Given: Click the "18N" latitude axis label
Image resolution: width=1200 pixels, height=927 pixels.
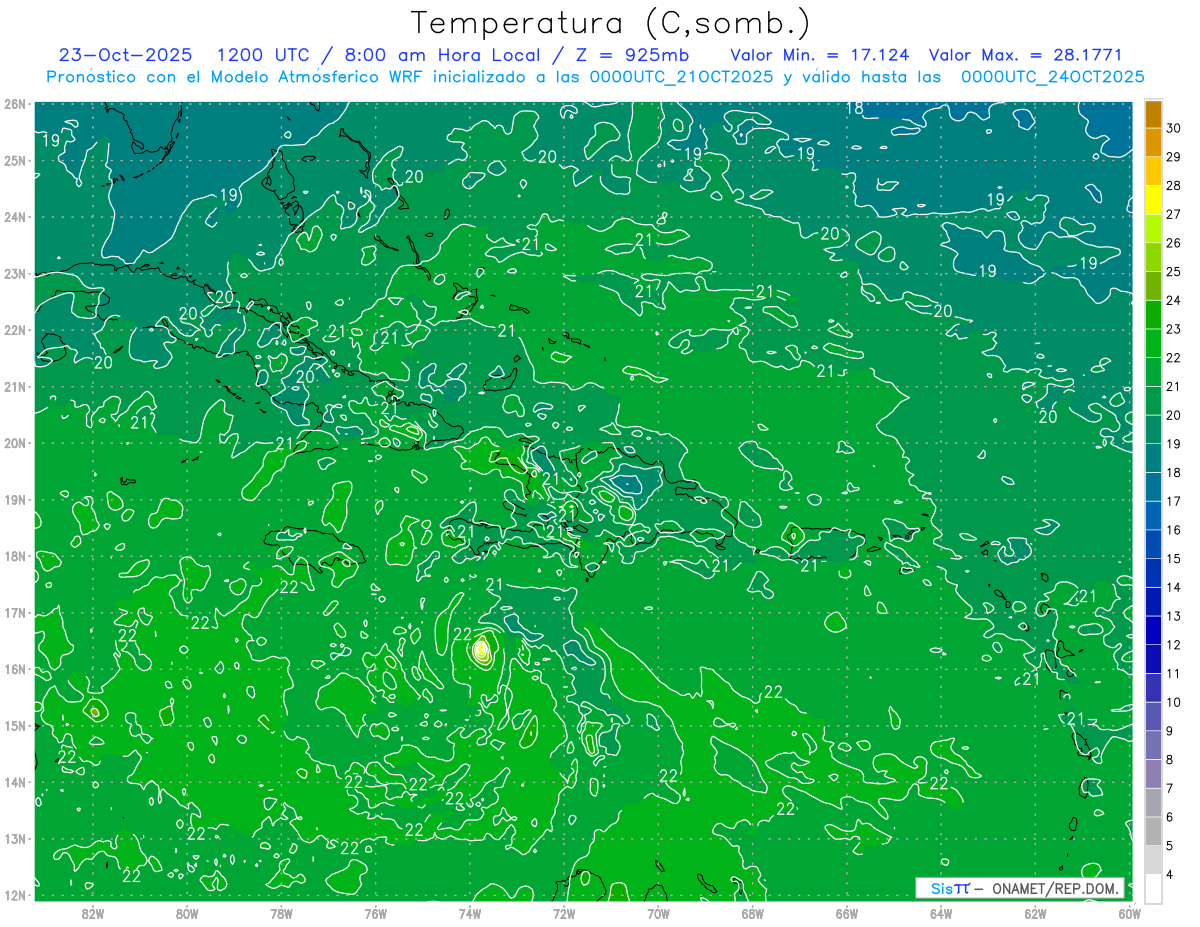Looking at the screenshot, I should (x=15, y=556).
